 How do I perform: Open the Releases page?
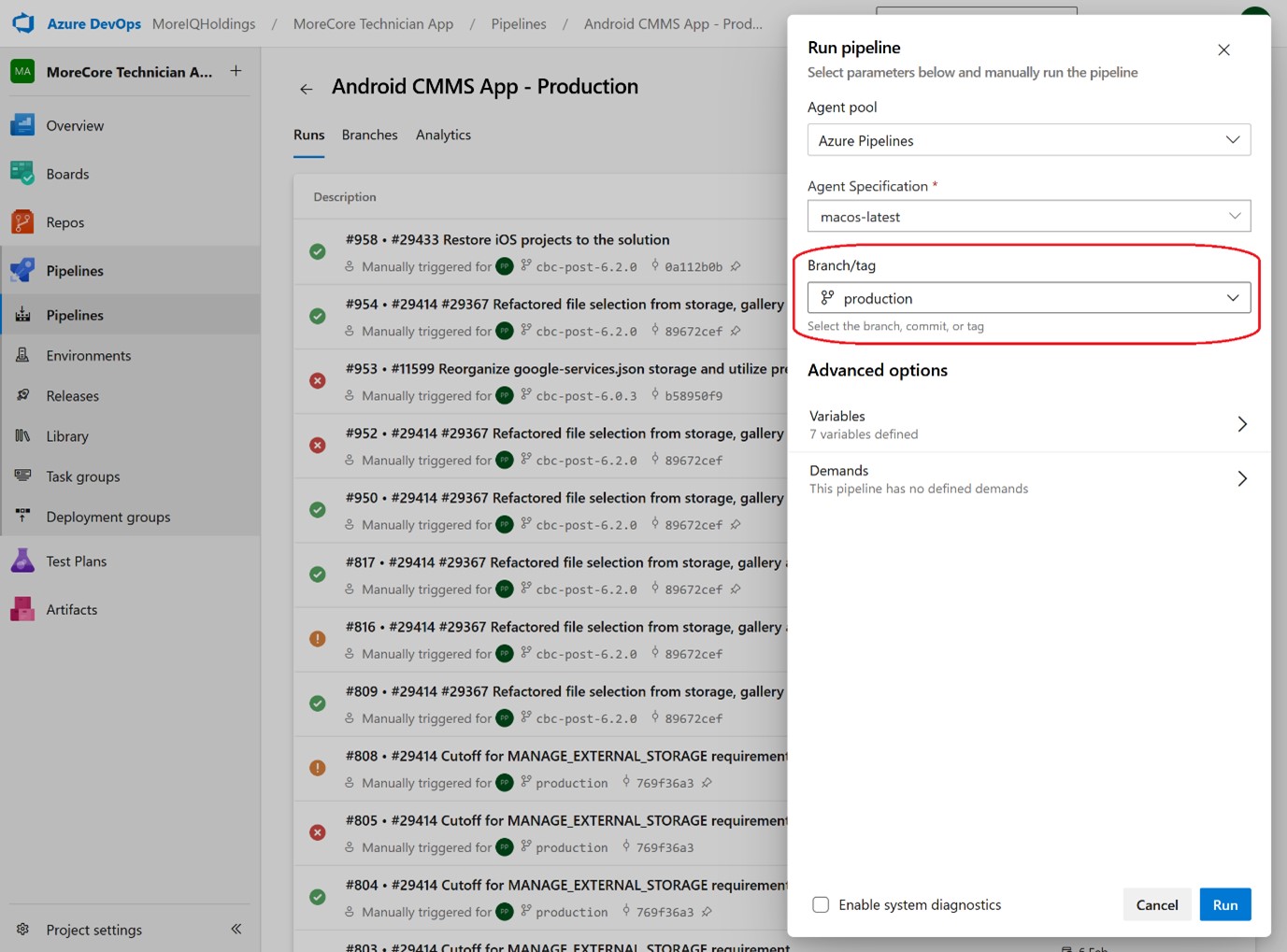pos(72,396)
